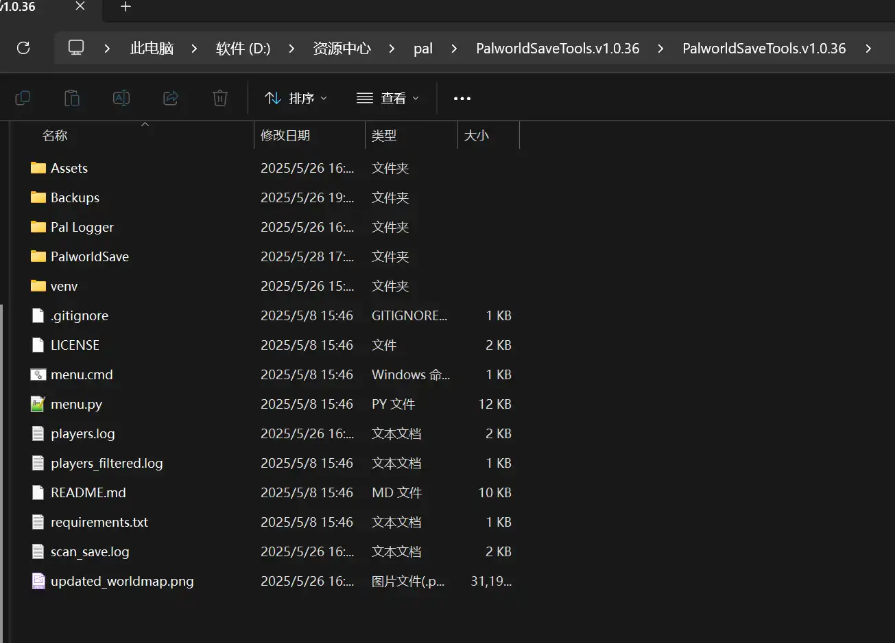Open the three-dot more options menu

462,98
